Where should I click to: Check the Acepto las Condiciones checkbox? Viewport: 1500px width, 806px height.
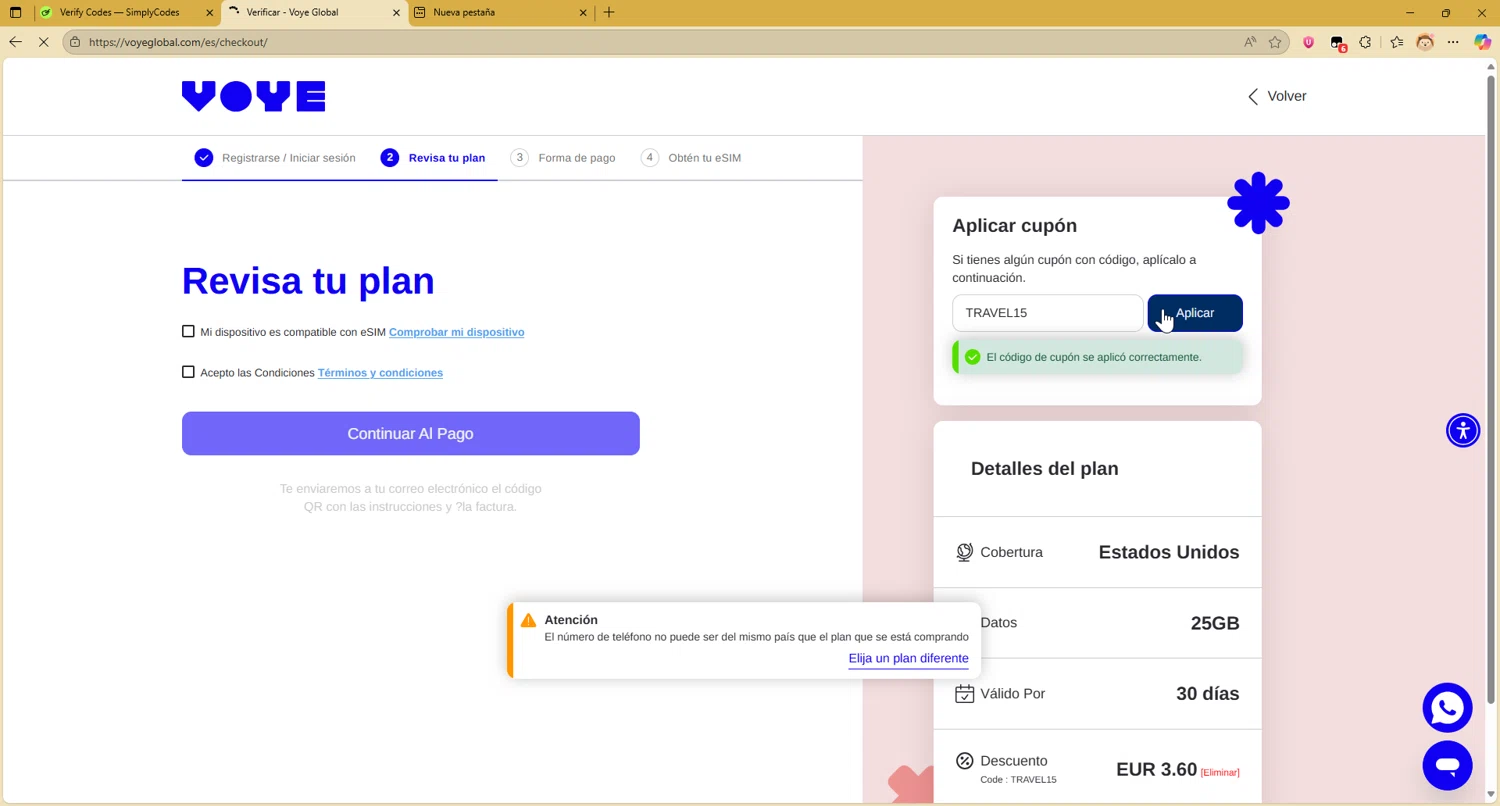[x=188, y=372]
